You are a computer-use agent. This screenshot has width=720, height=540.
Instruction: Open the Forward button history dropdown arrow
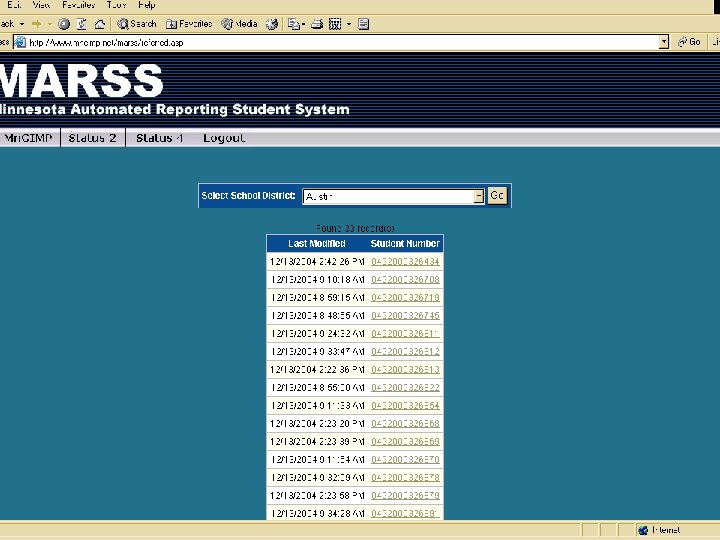(x=50, y=24)
